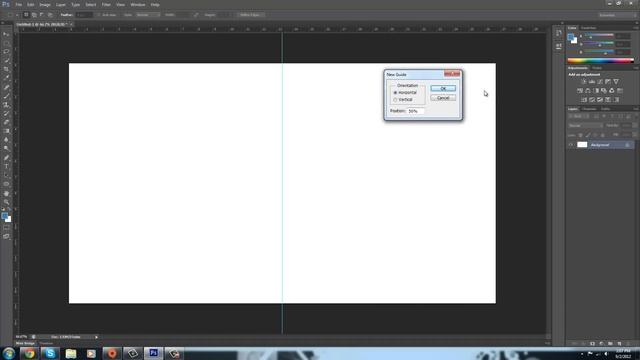Open the status bar info arrow
The width and height of the screenshot is (640, 360).
coord(96,337)
